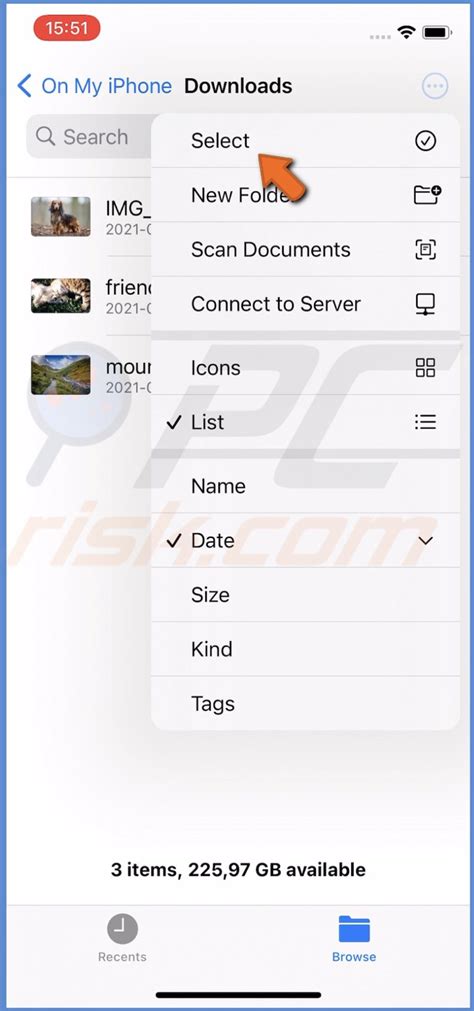
Task: Go back via blue chevron
Action: point(25,86)
